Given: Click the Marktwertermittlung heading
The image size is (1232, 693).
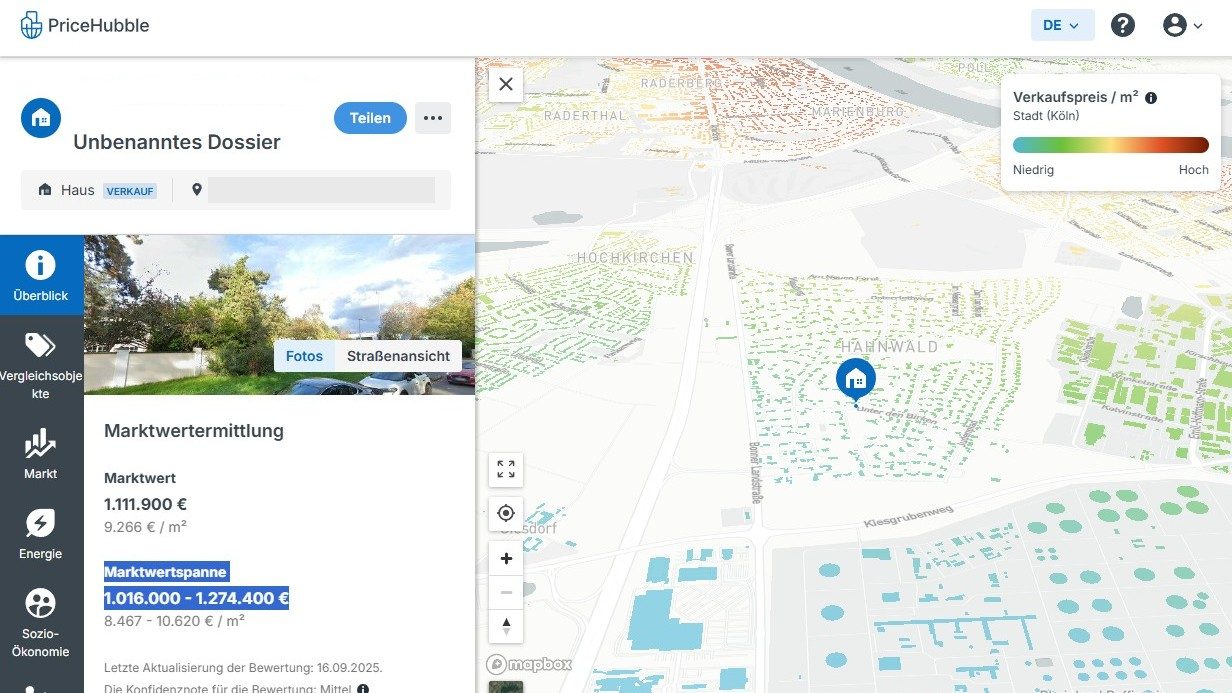Looking at the screenshot, I should click(x=194, y=431).
